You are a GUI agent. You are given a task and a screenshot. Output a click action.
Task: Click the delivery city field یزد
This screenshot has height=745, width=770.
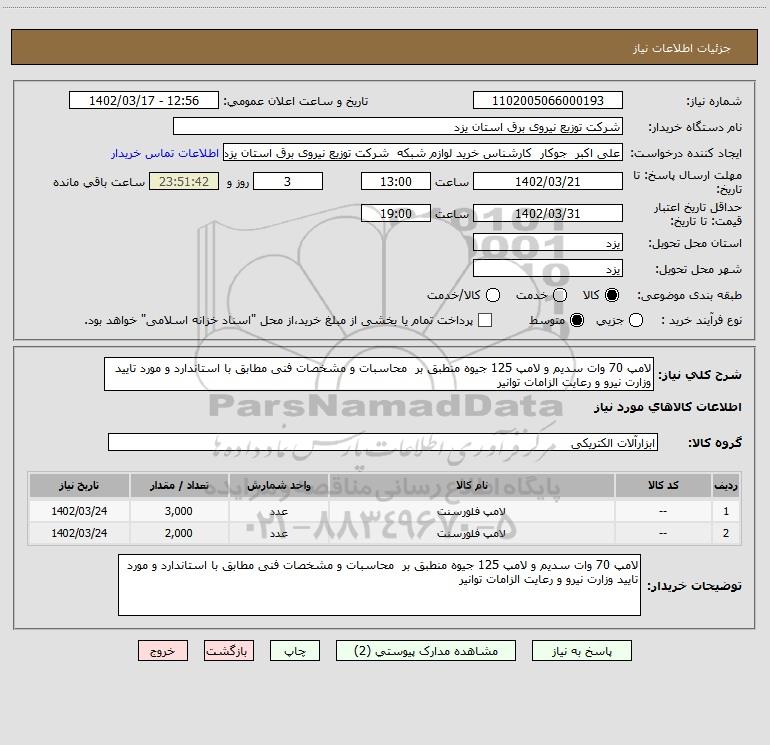coord(548,269)
